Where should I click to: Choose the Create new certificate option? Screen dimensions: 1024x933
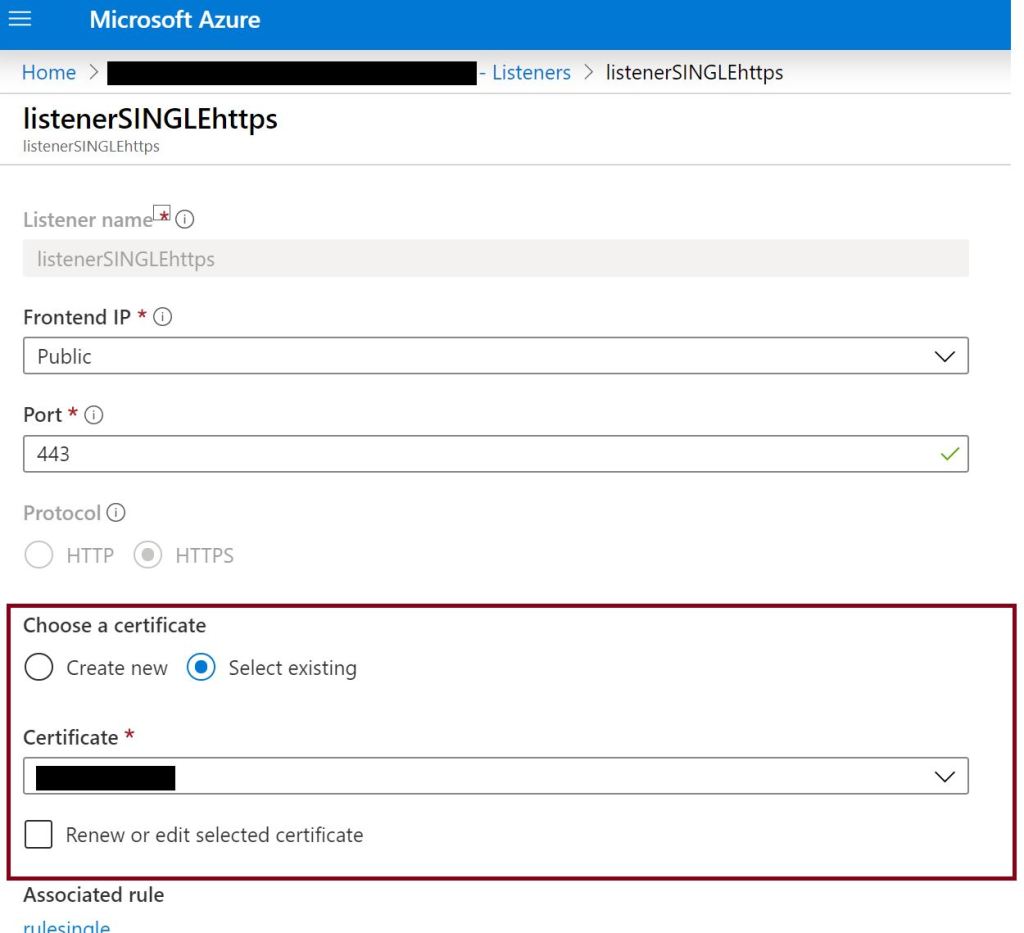coord(39,668)
